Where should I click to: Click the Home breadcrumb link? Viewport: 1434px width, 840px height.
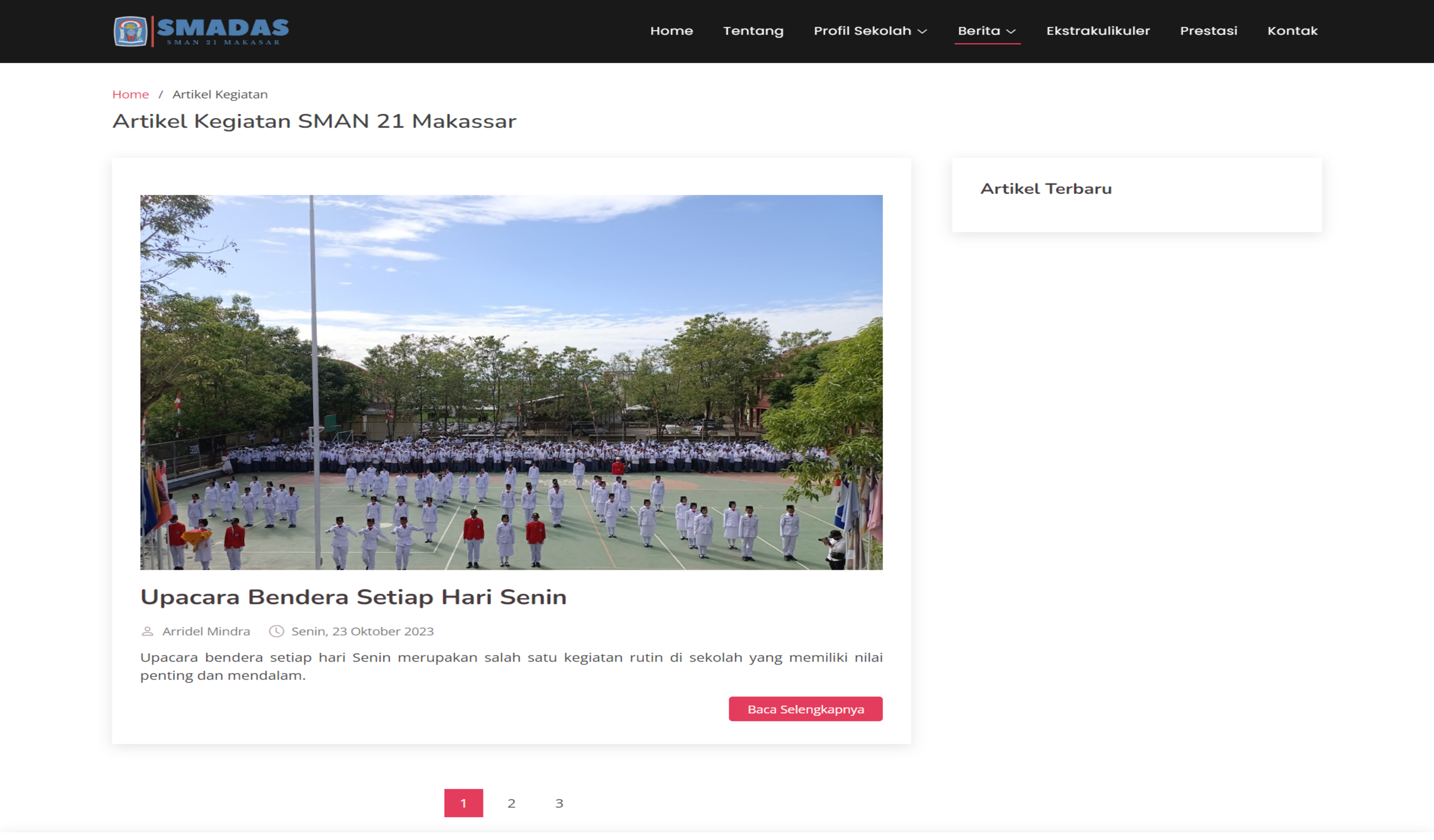click(130, 95)
